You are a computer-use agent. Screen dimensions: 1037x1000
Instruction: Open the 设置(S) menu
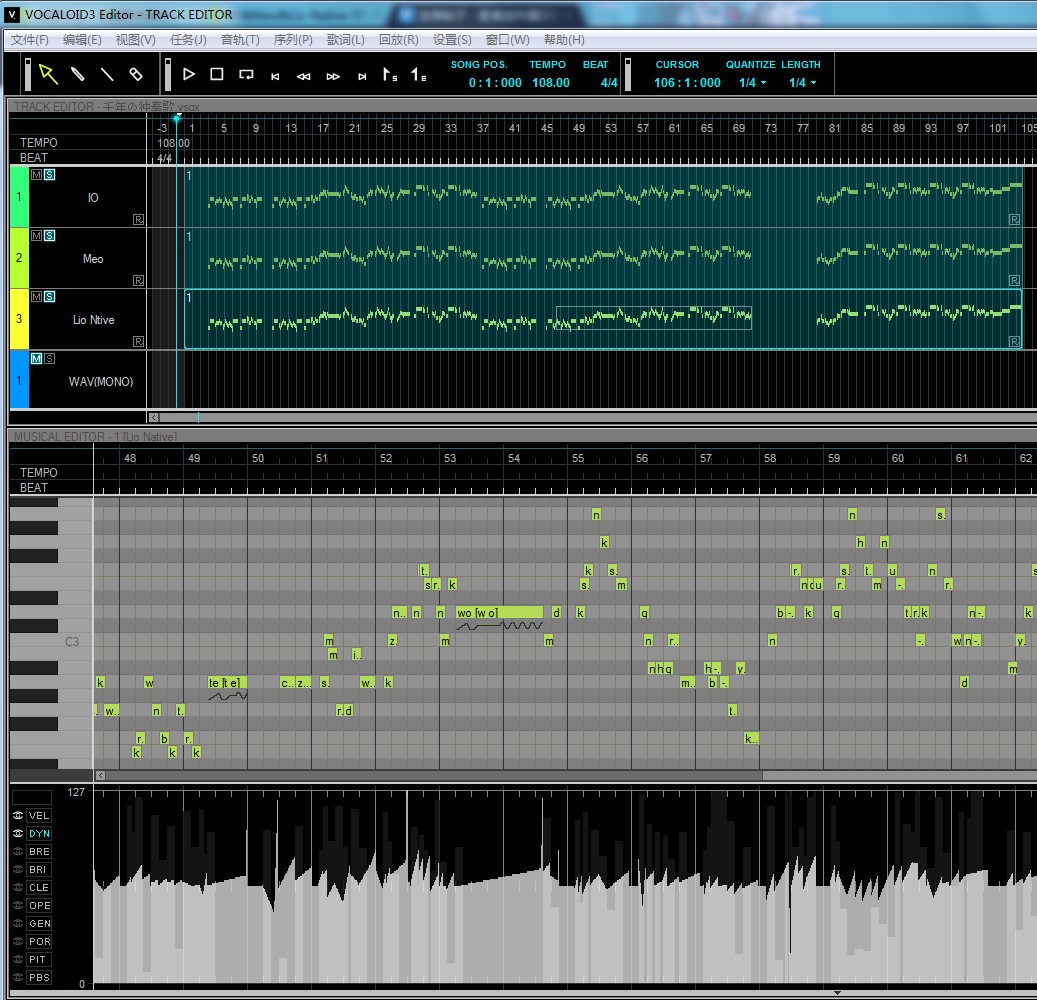(x=452, y=40)
